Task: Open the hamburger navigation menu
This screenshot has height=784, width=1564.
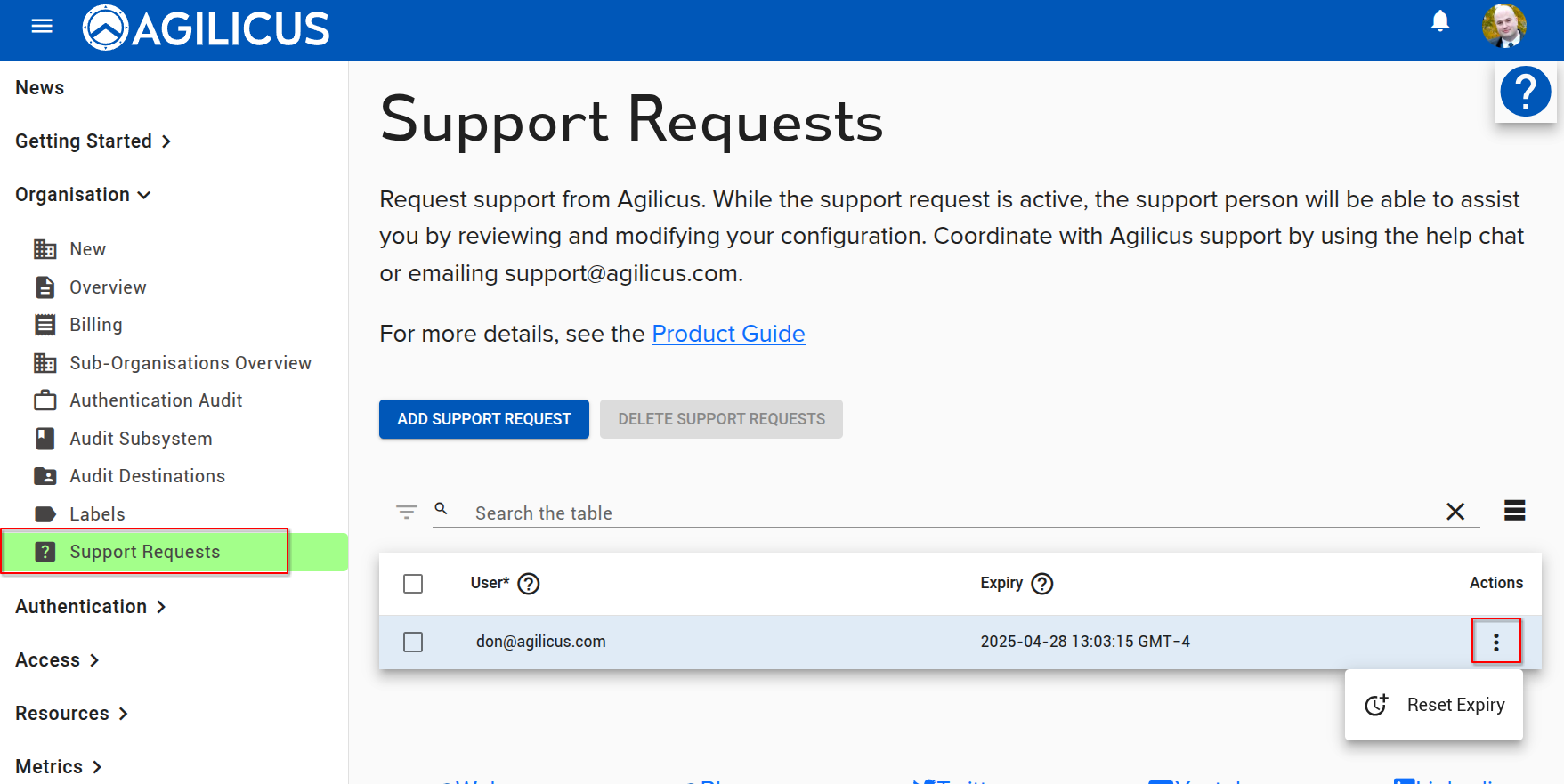Action: point(42,27)
